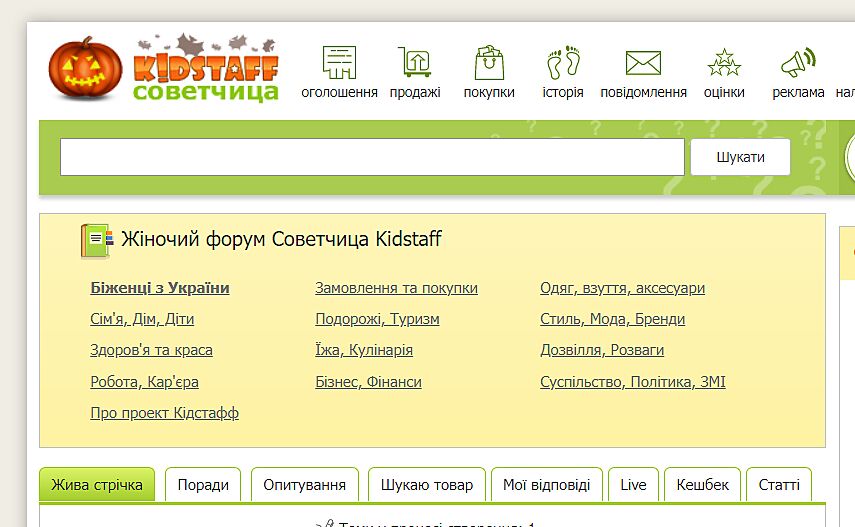Screen dimensions: 855x527
Task: Open the оцінки stars icon
Action: tap(724, 63)
